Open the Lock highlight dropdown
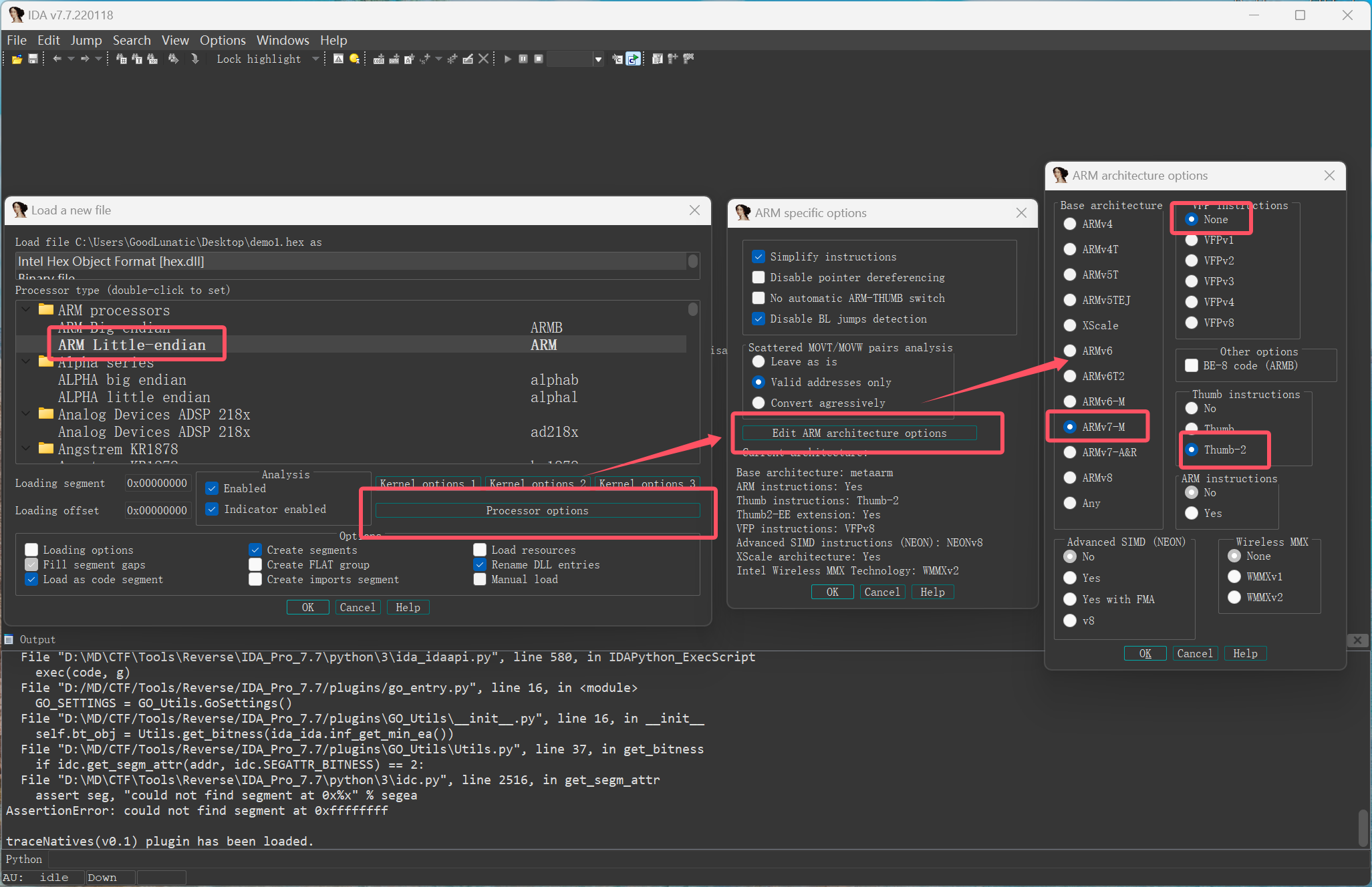The height and width of the screenshot is (887, 1372). coord(316,59)
